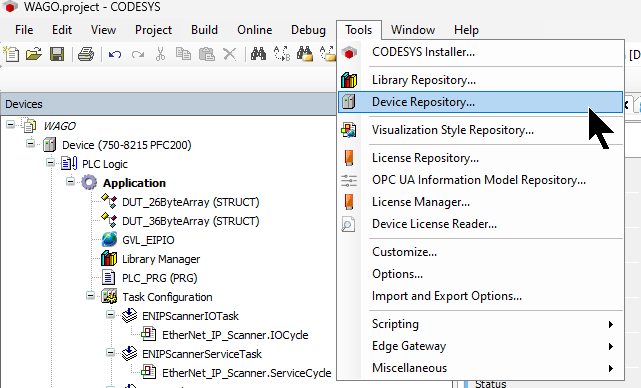Choose Options... from Tools menu
The height and width of the screenshot is (388, 641).
click(480, 274)
